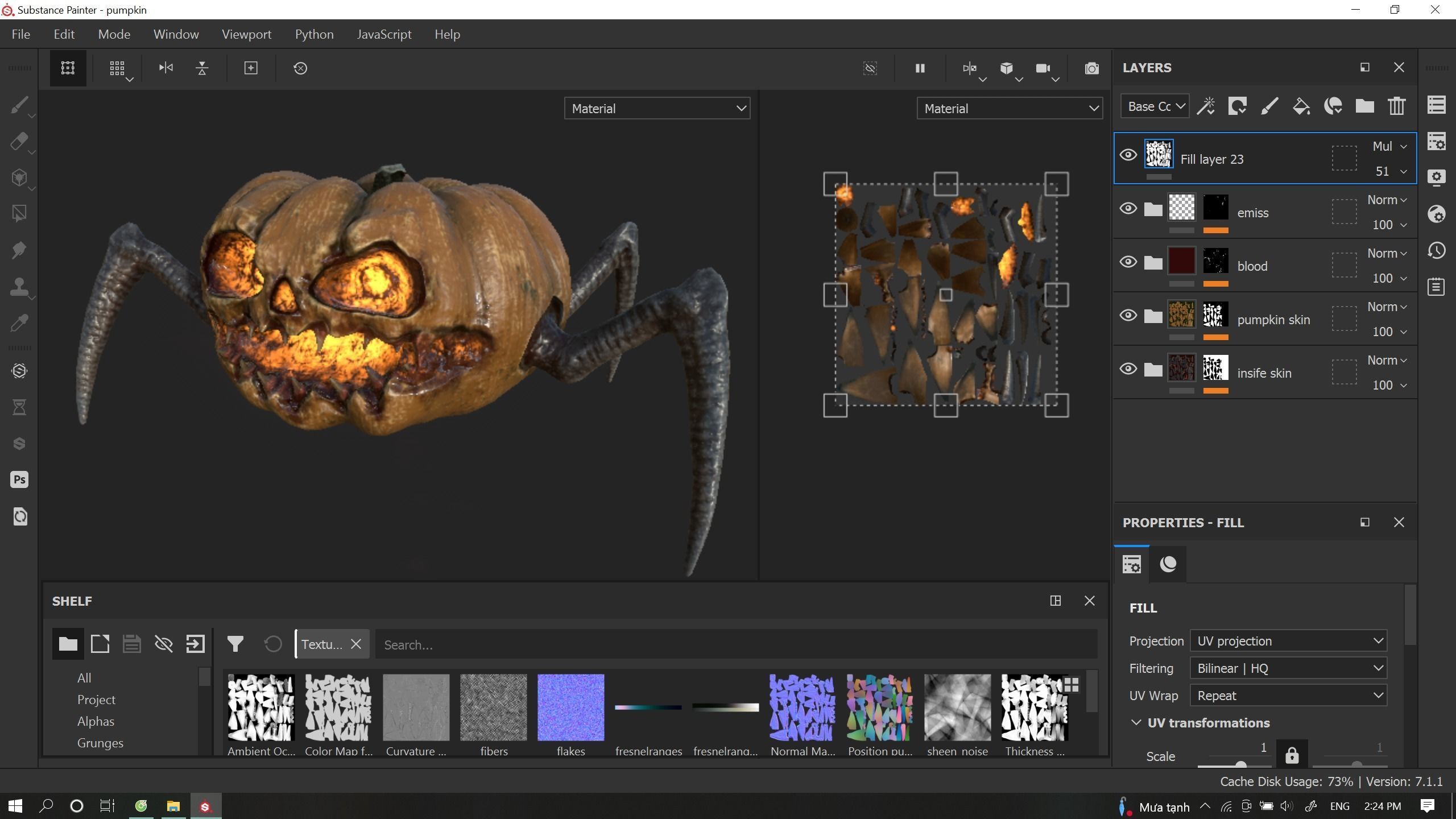Select the Projection tool

[x=19, y=178]
